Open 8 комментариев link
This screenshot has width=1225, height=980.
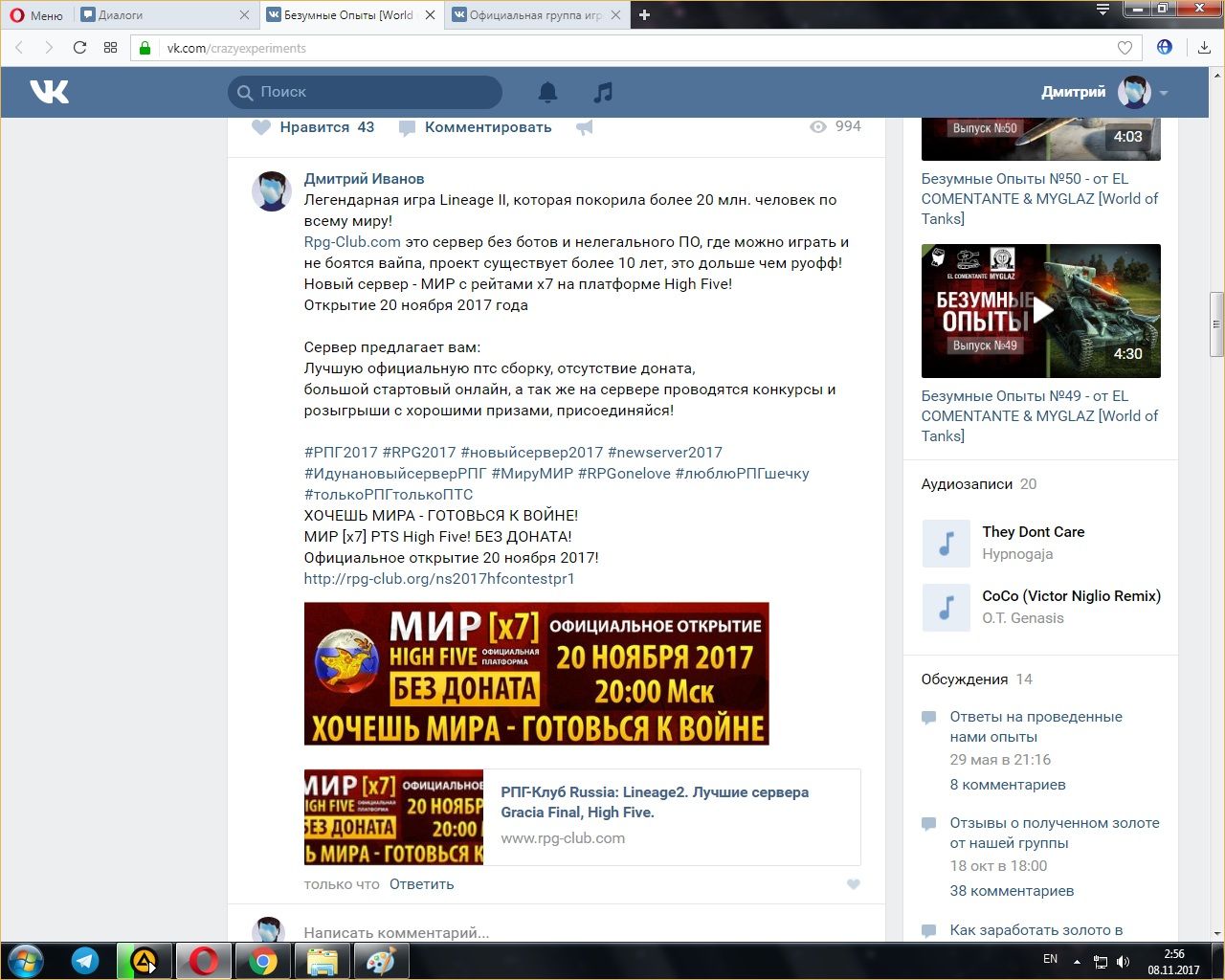[x=1008, y=785]
